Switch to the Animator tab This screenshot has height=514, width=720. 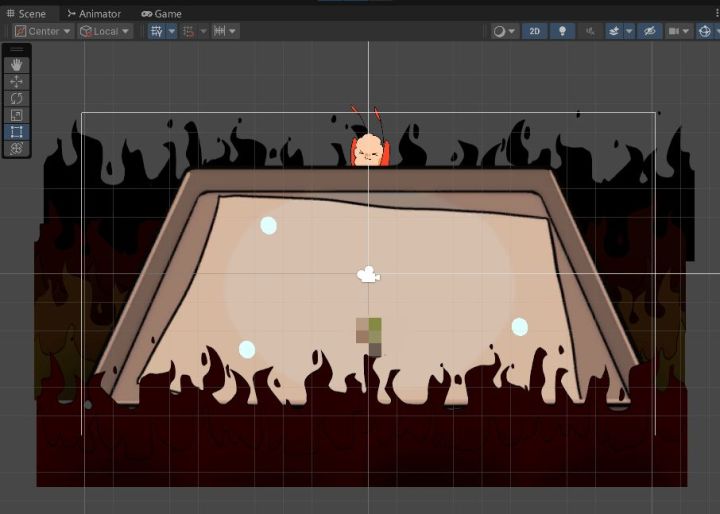pos(94,14)
